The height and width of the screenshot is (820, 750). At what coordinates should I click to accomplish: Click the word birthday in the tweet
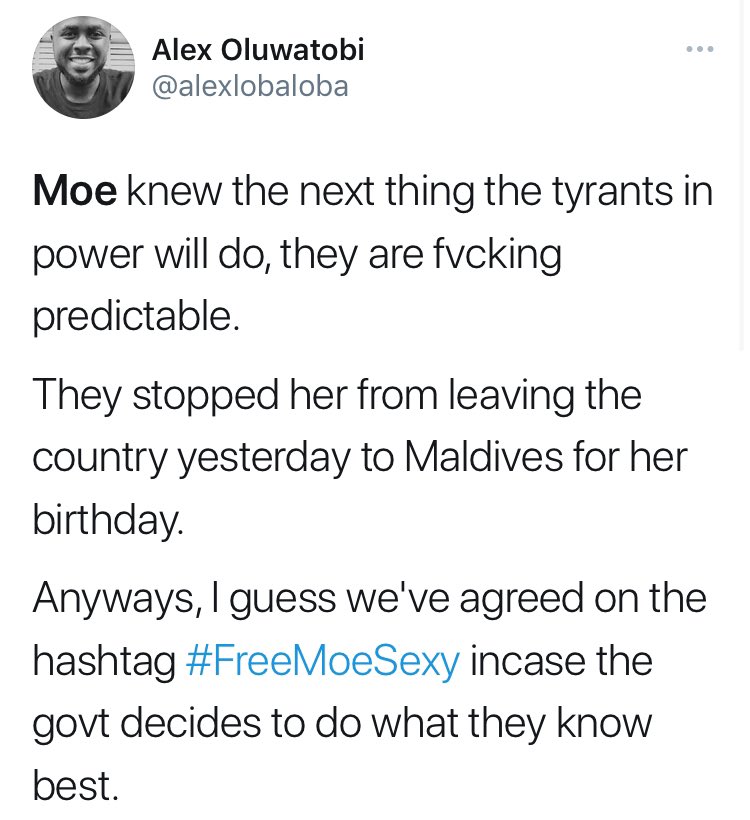click(108, 520)
